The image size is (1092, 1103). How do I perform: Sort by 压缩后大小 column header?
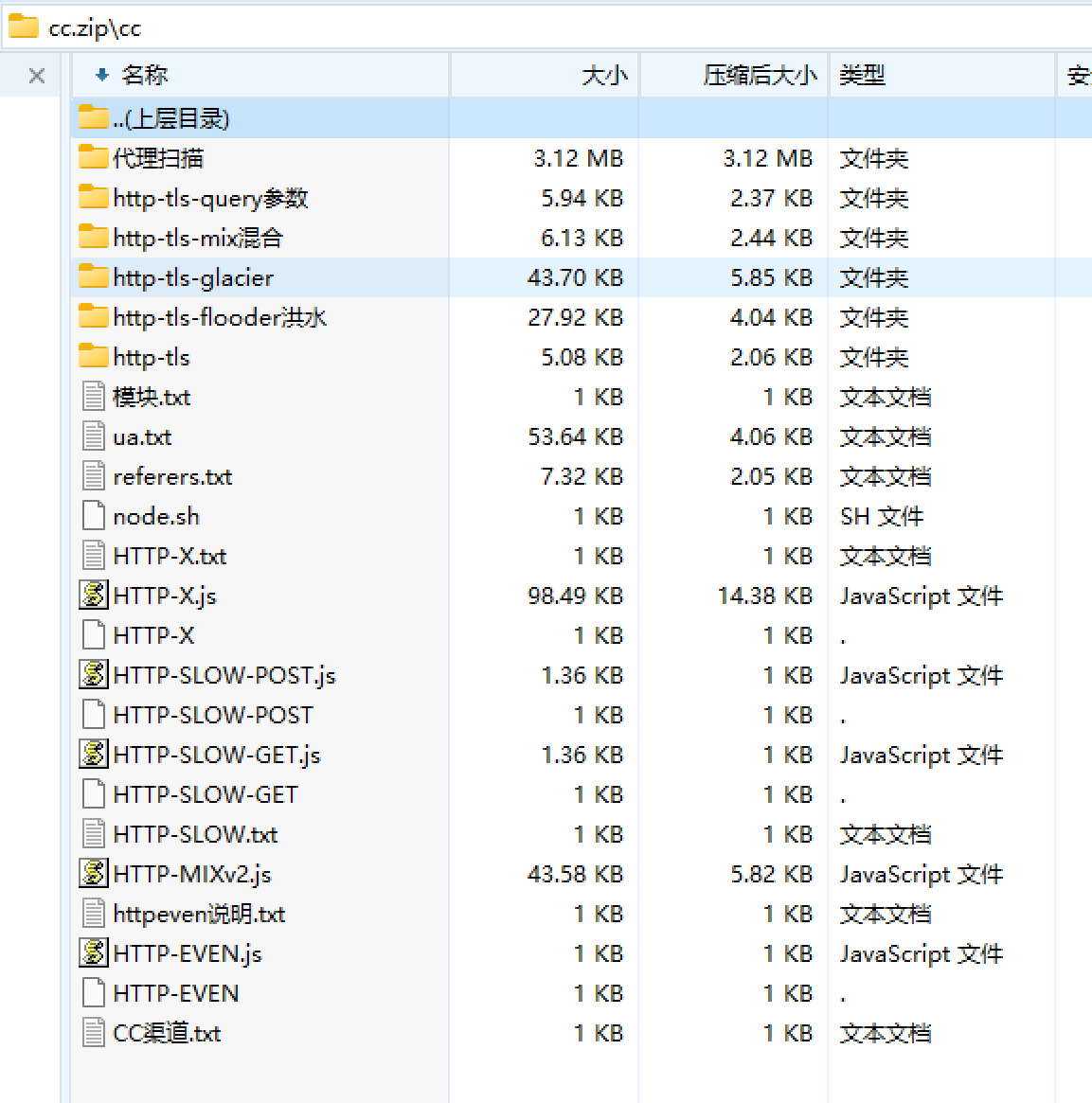tap(759, 75)
